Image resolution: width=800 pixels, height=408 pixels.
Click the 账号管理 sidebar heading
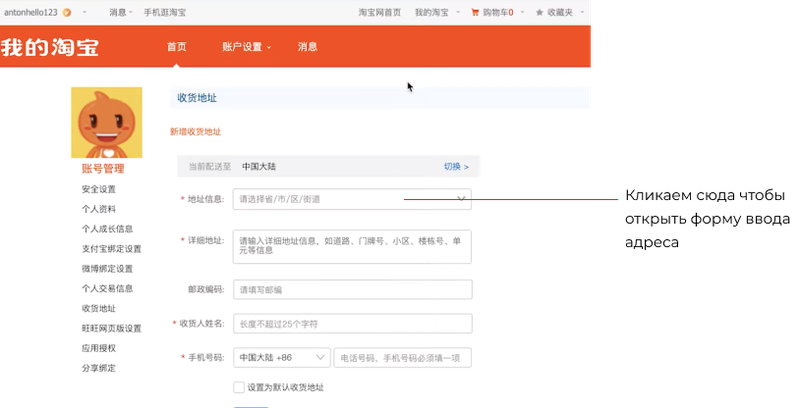coord(103,169)
